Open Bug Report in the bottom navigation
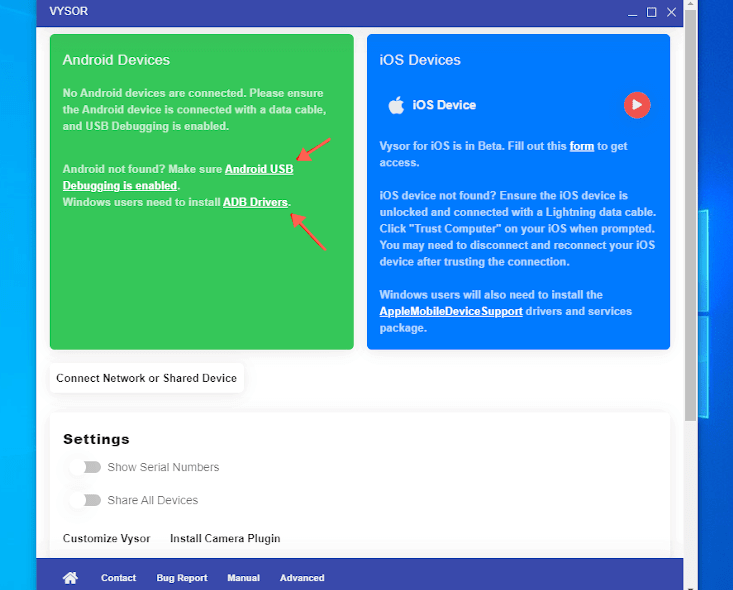 coord(182,578)
